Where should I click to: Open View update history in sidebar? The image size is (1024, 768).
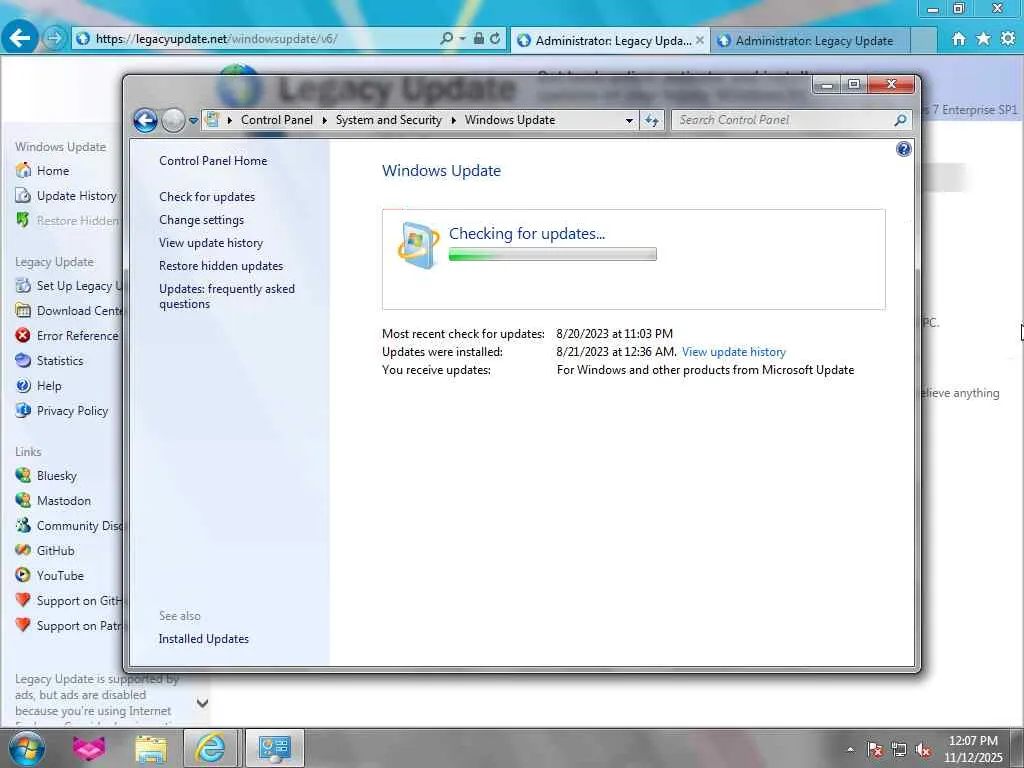pos(211,243)
